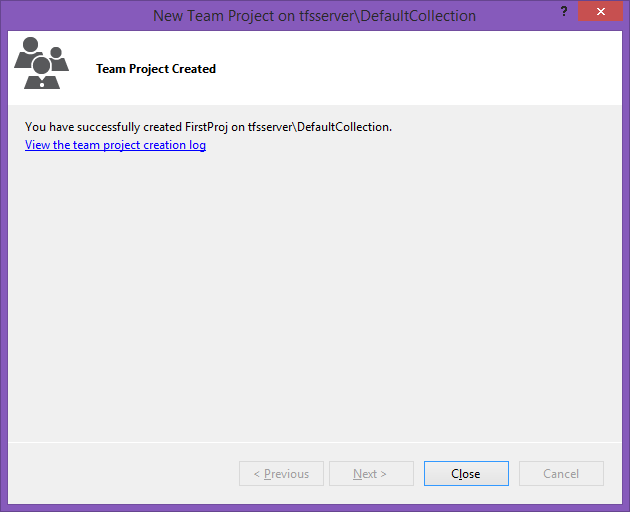Image resolution: width=630 pixels, height=512 pixels.
Task: Select the front person figure in team icon
Action: 42,73
